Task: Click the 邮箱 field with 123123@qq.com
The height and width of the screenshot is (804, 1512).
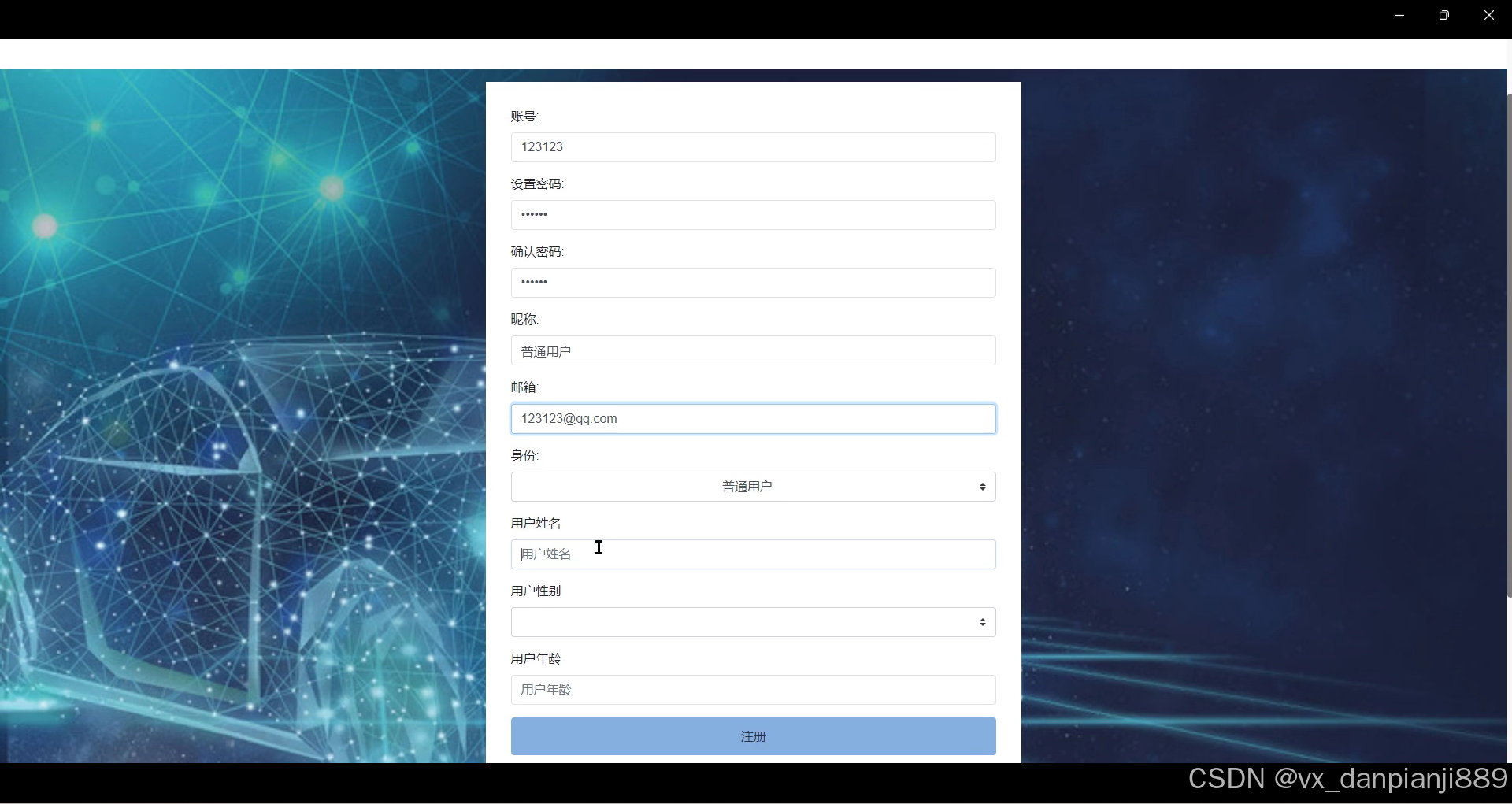Action: pos(753,419)
